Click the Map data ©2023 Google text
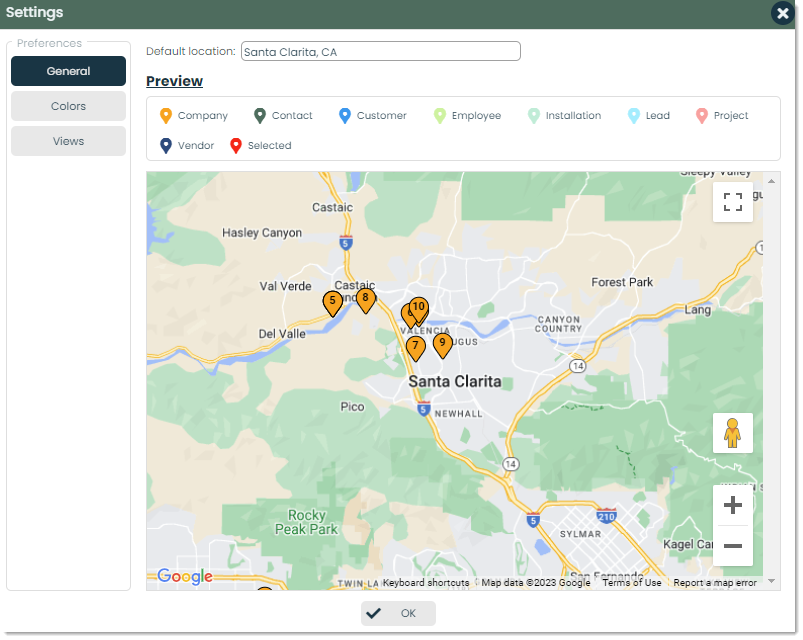 coord(536,583)
